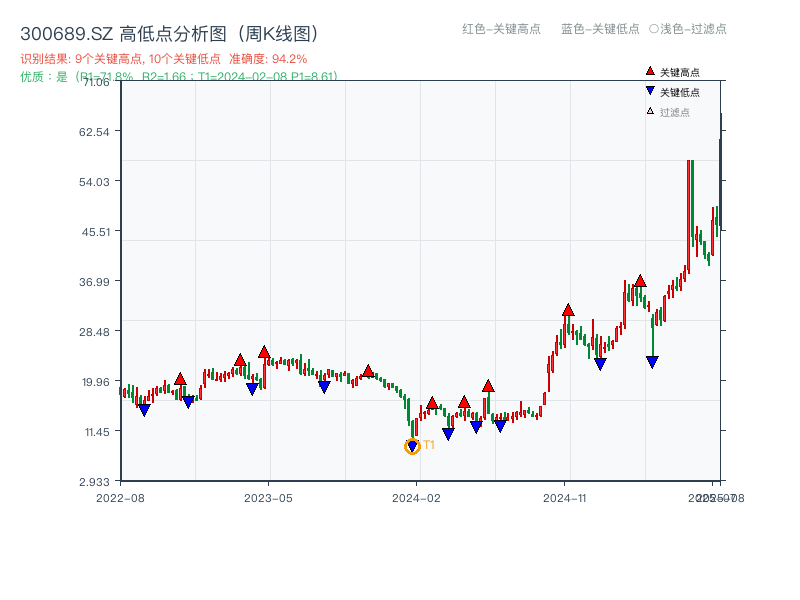Click the orange T1 text label

coord(429,445)
